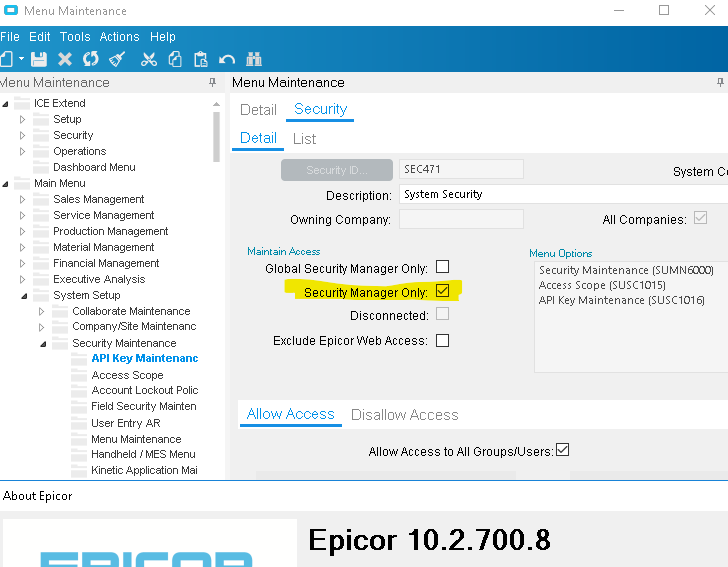Screen dimensions: 728x567
Task: Expand the Collaborate Maintenance node
Action: pyautogui.click(x=41, y=311)
